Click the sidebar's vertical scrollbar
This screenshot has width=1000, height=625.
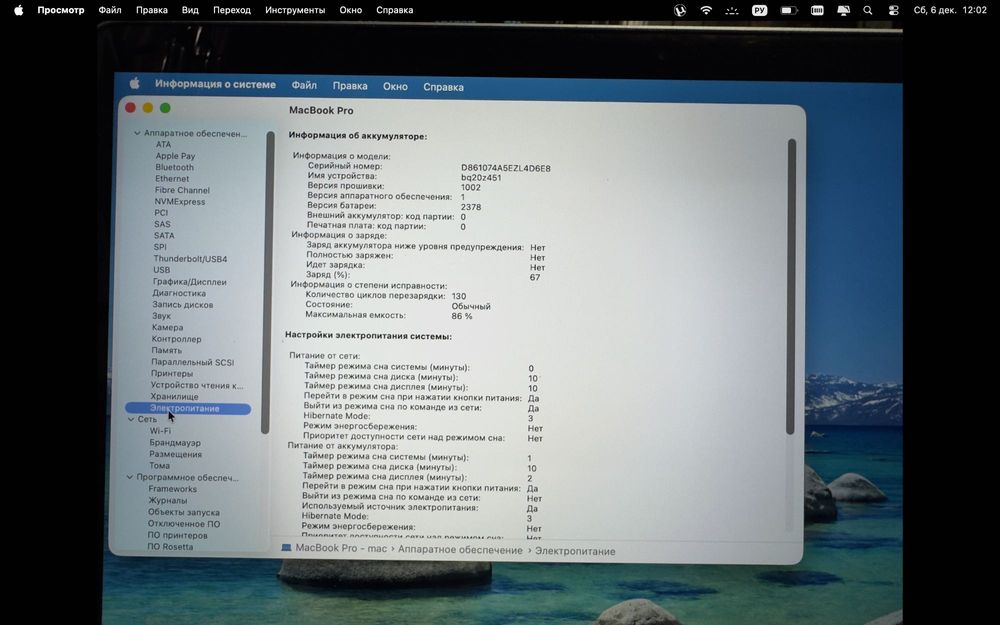[268, 282]
